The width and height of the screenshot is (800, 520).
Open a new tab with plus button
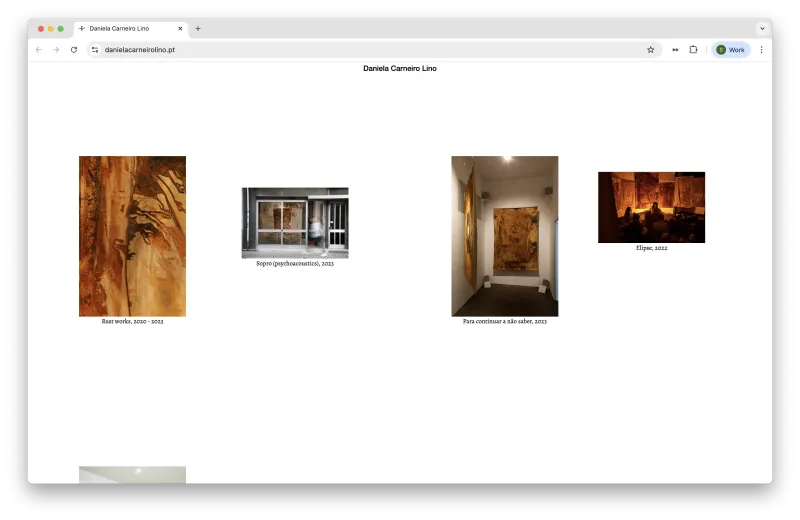pos(198,29)
